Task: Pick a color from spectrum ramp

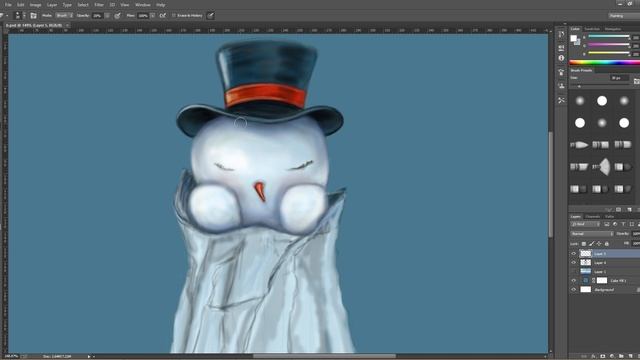Action: tap(604, 62)
